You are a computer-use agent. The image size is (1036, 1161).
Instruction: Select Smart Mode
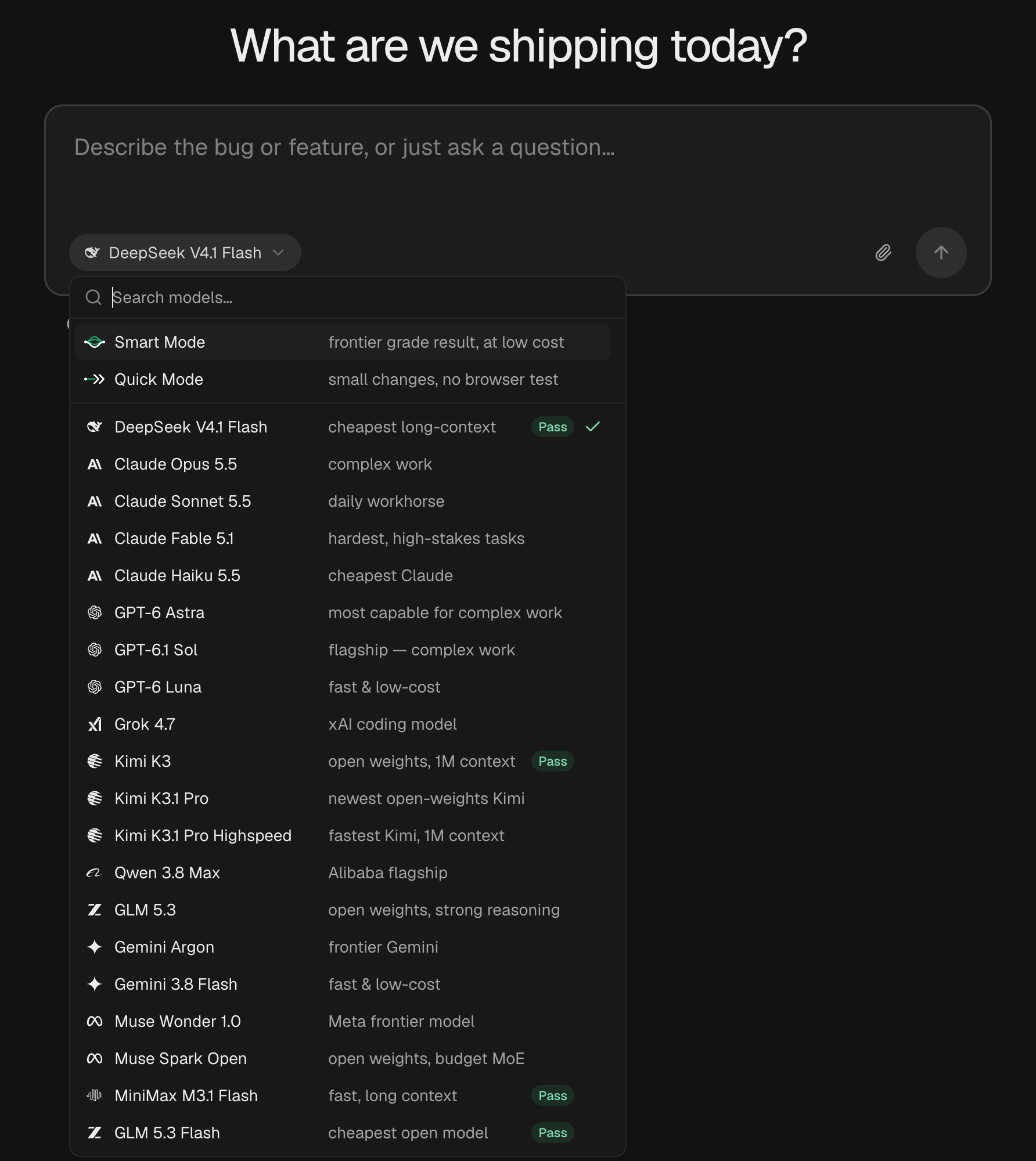[343, 342]
